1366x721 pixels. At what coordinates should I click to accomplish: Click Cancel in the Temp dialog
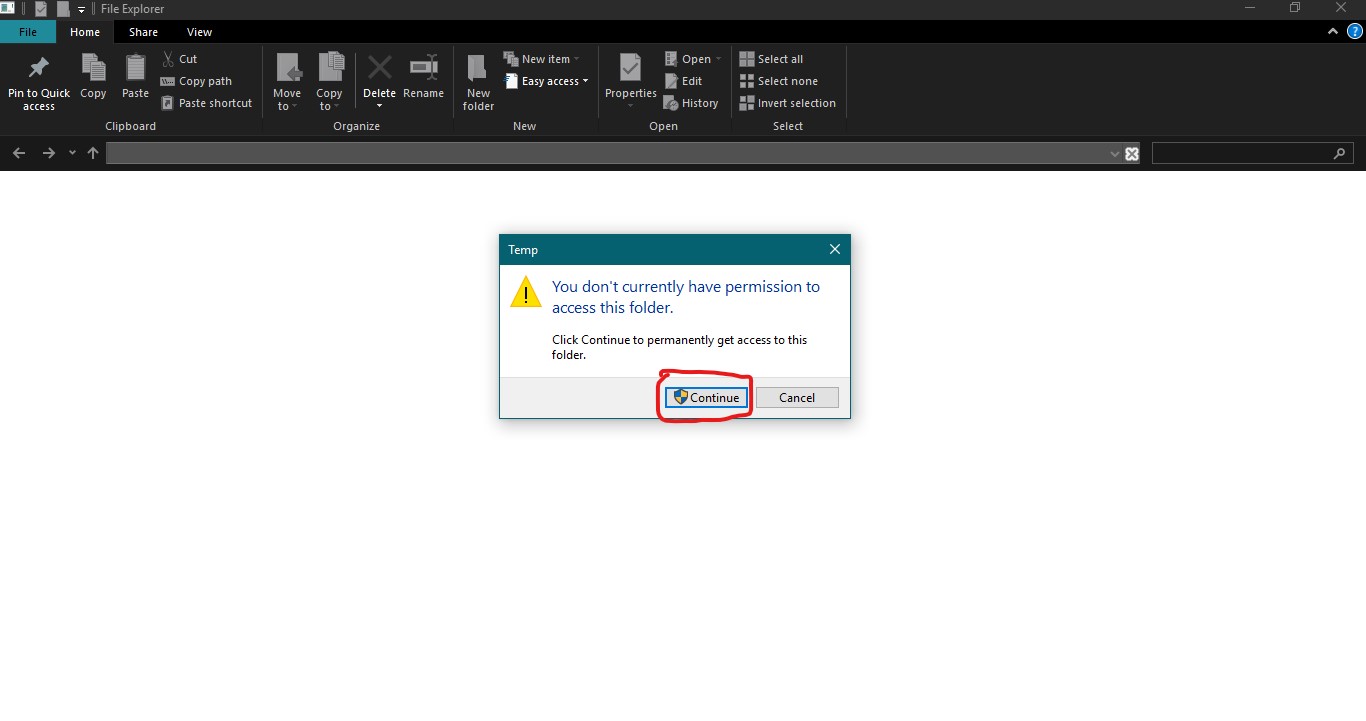coord(797,397)
